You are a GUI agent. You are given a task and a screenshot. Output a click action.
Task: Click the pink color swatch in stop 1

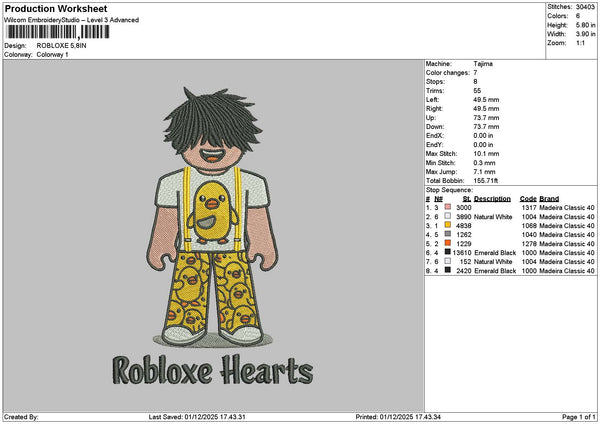pyautogui.click(x=447, y=207)
